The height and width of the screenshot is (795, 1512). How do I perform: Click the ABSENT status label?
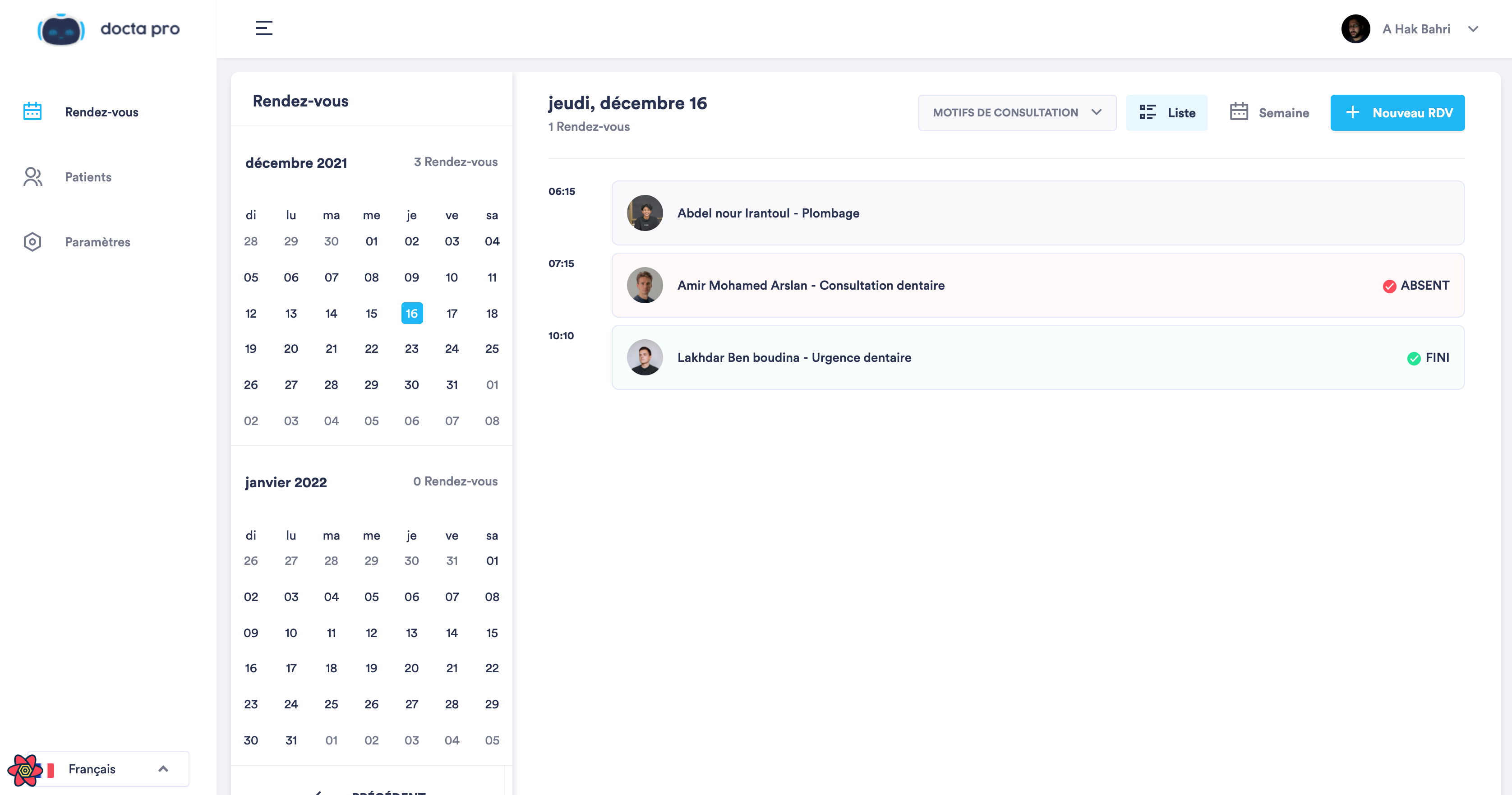click(x=1424, y=285)
